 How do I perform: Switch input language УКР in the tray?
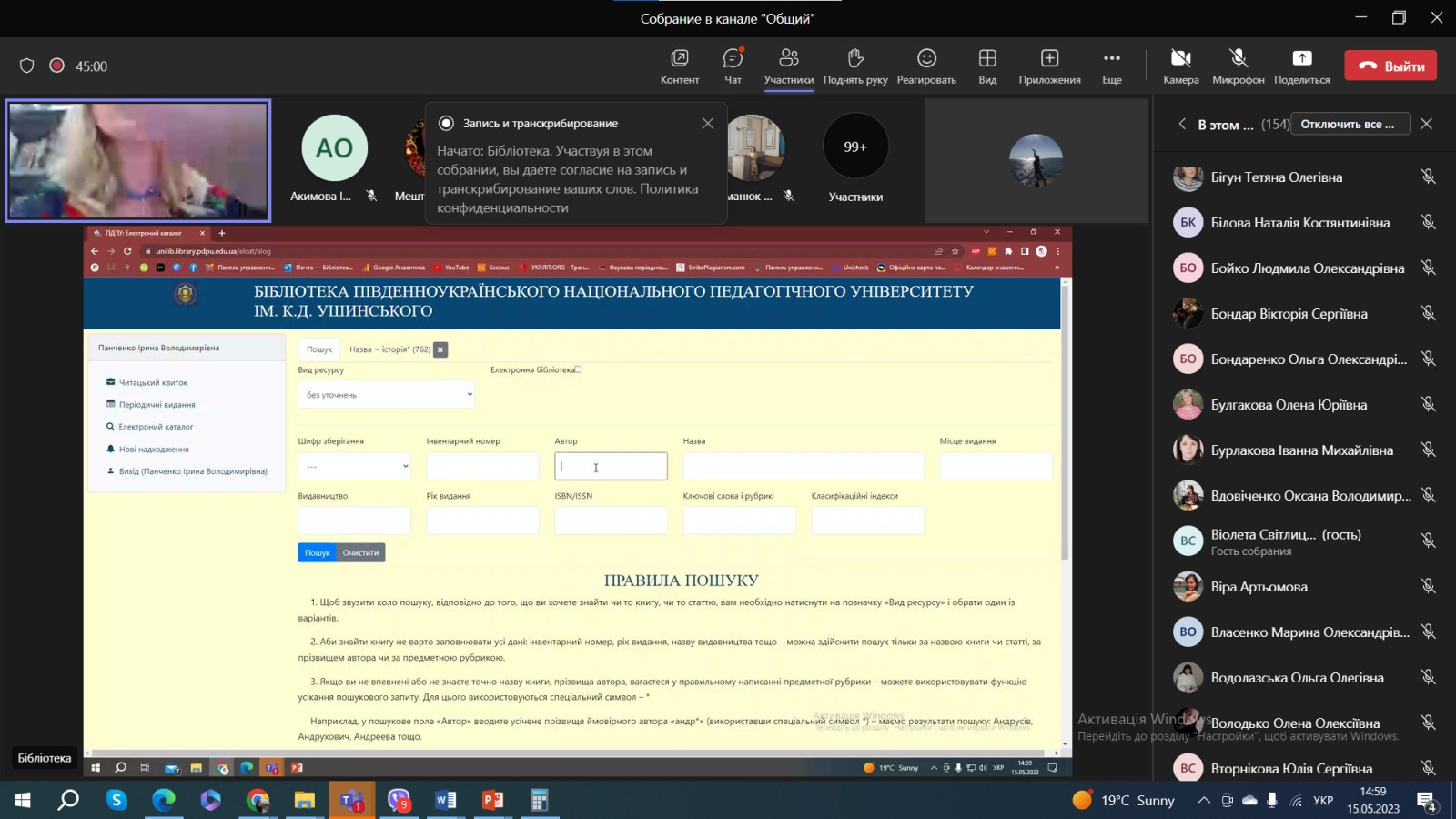[x=1323, y=801]
